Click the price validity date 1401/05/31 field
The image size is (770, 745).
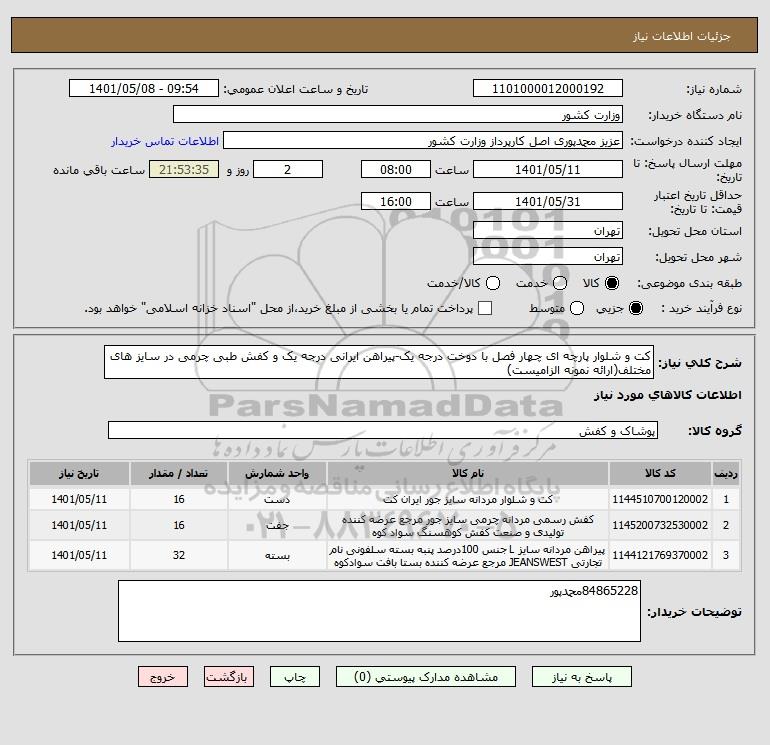pos(548,201)
